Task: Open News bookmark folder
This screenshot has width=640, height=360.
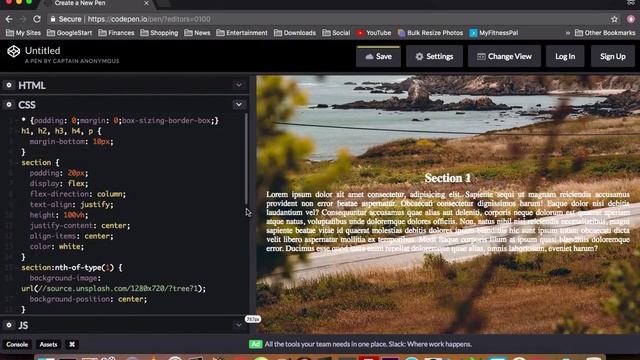Action: coord(197,33)
